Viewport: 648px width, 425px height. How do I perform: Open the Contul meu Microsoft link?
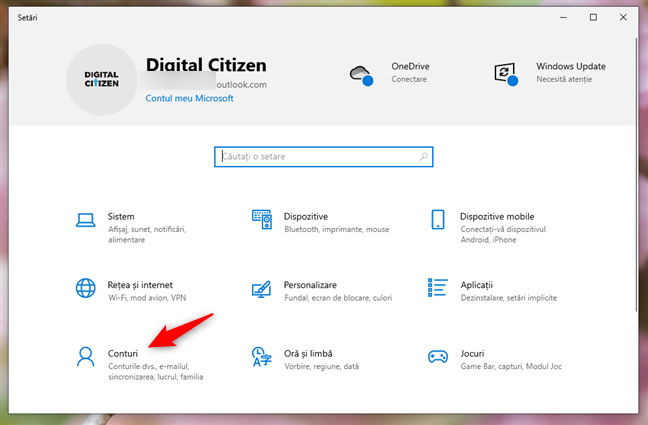click(189, 99)
